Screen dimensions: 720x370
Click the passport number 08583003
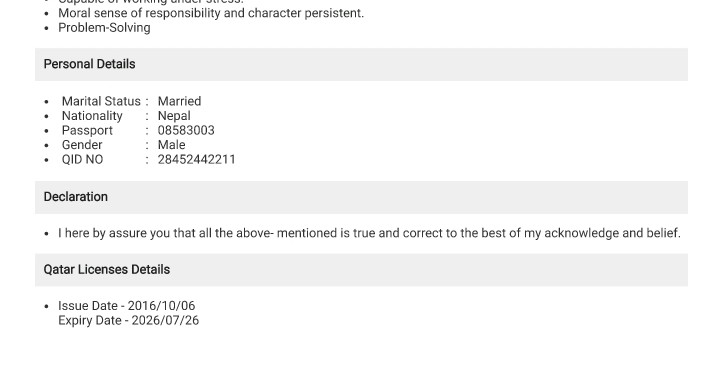click(x=186, y=130)
